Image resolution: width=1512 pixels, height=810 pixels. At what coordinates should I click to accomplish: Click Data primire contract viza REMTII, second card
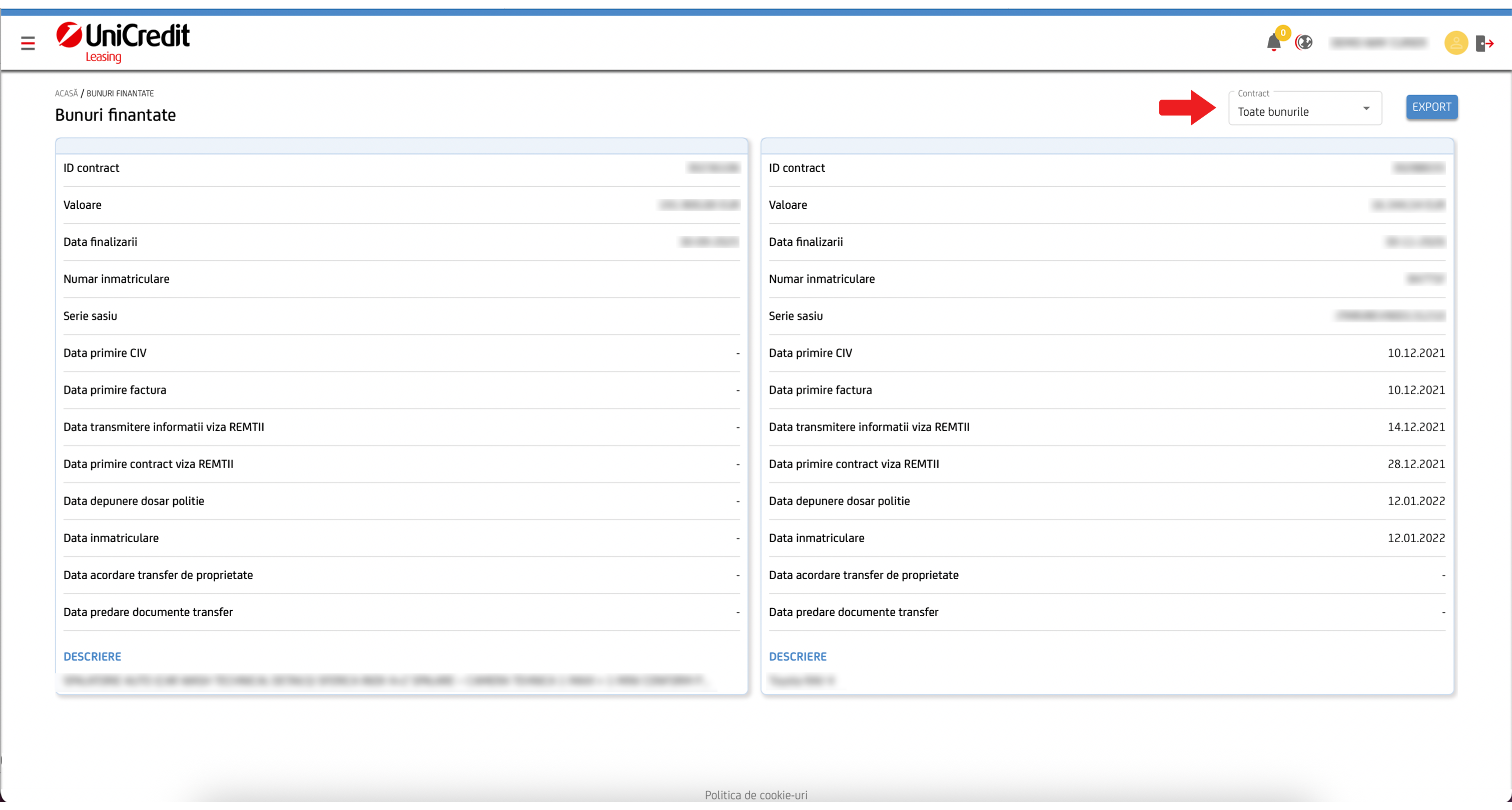tap(854, 464)
